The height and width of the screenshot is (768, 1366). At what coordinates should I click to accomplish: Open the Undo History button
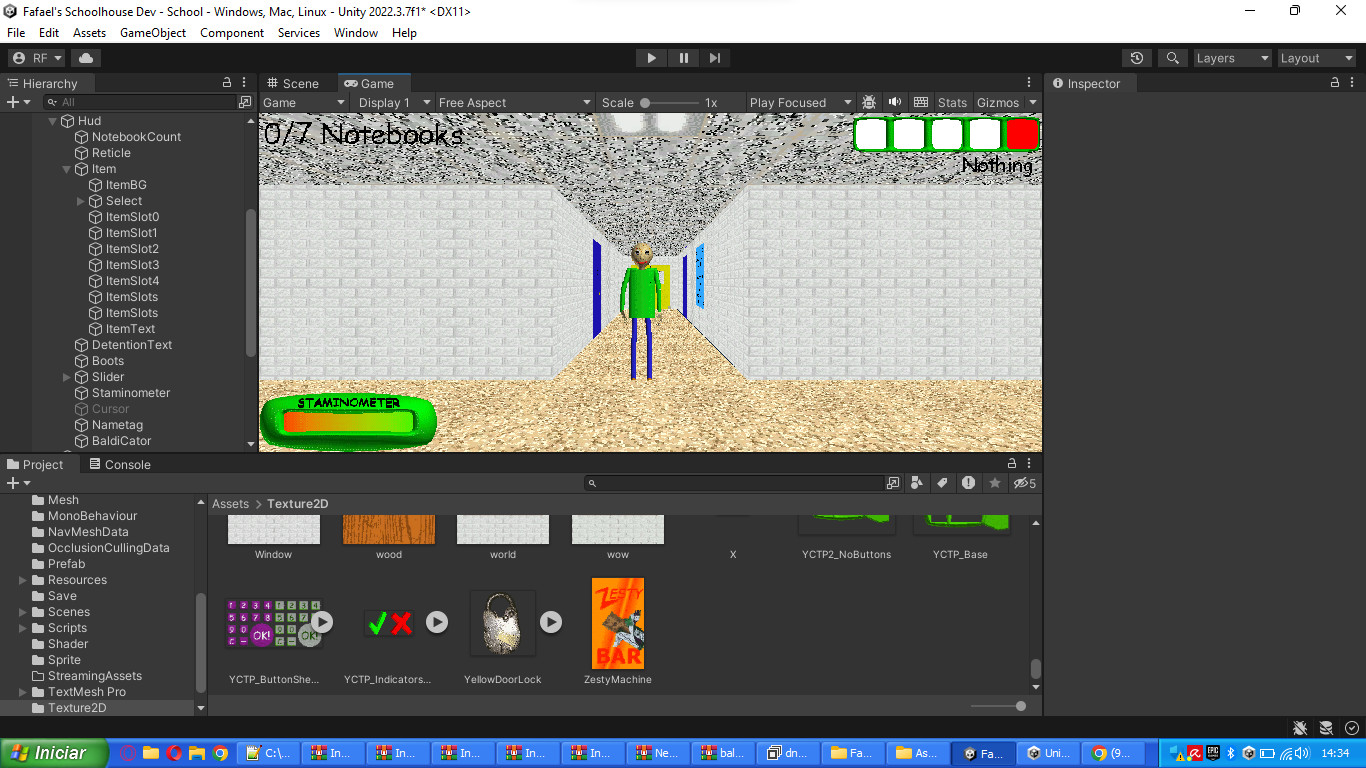tap(1136, 58)
